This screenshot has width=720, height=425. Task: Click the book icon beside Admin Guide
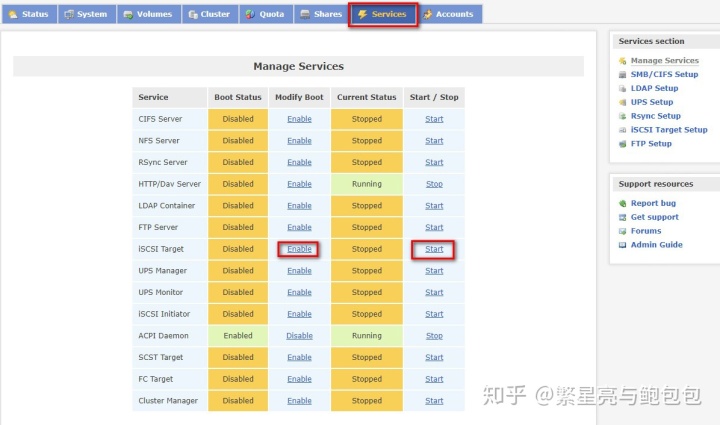[x=623, y=245]
